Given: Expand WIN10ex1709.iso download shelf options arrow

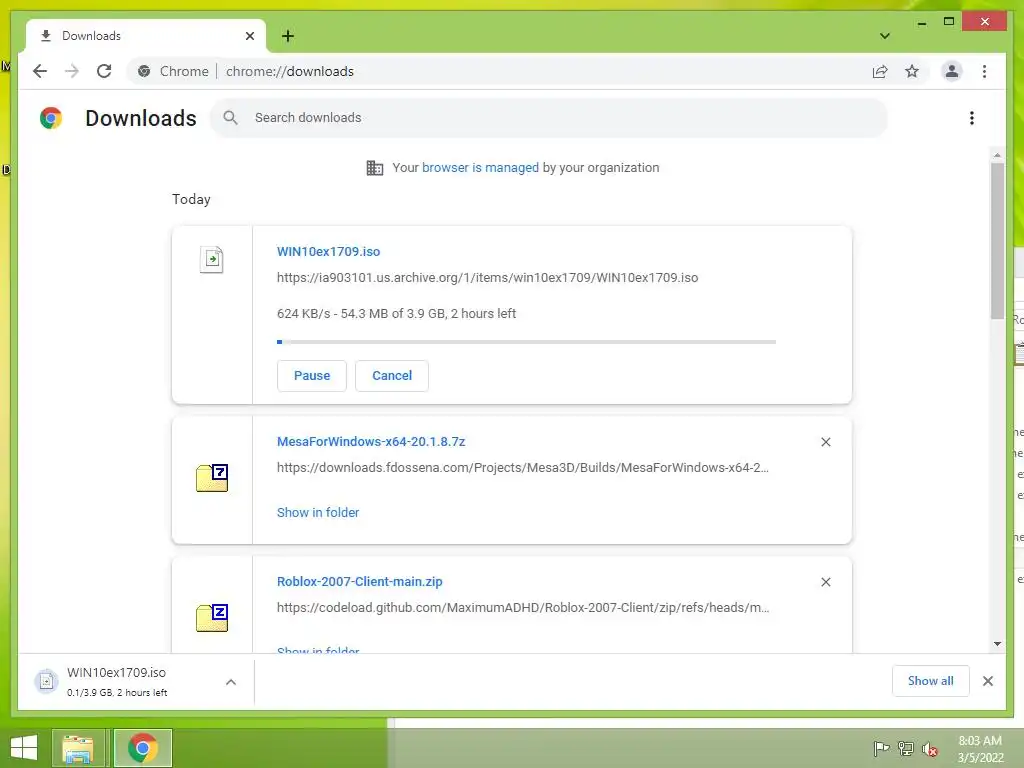Looking at the screenshot, I should coord(231,682).
